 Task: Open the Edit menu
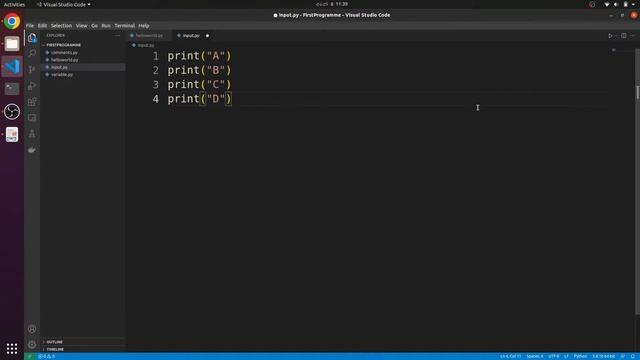click(x=42, y=26)
